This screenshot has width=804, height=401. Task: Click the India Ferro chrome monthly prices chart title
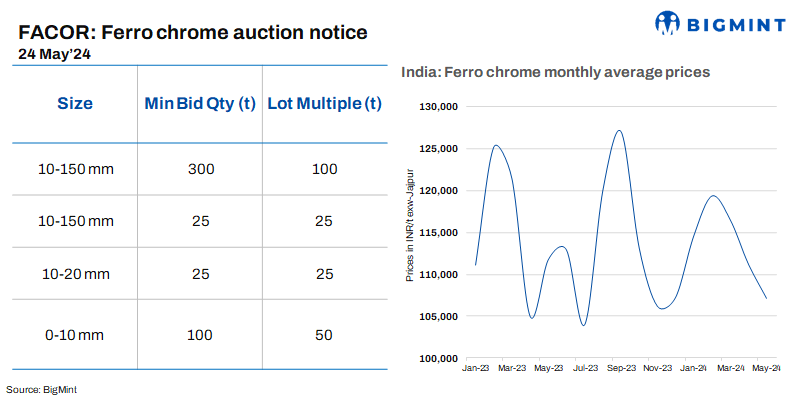coord(555,72)
